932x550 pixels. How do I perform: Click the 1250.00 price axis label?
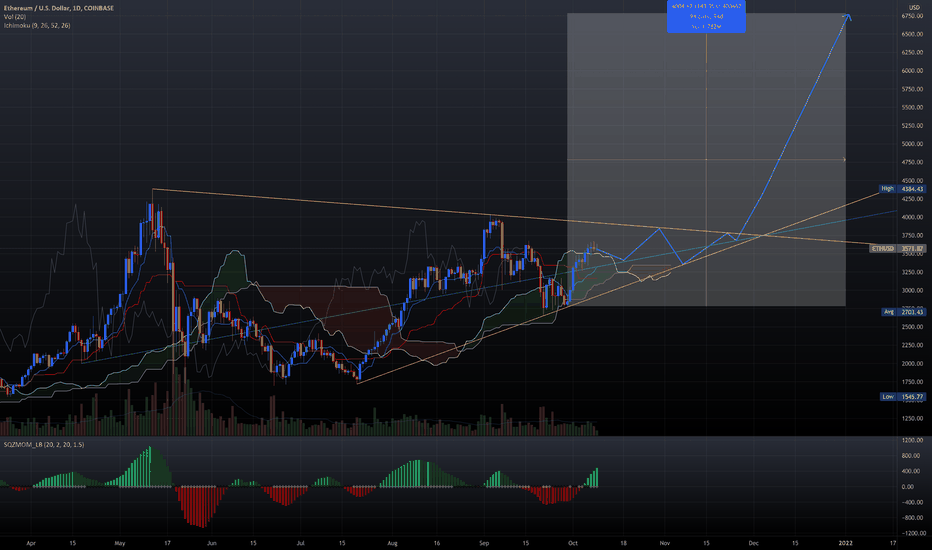pyautogui.click(x=912, y=419)
